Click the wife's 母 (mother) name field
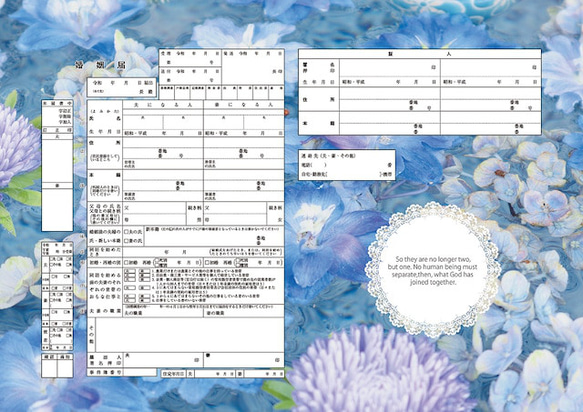 point(235,219)
